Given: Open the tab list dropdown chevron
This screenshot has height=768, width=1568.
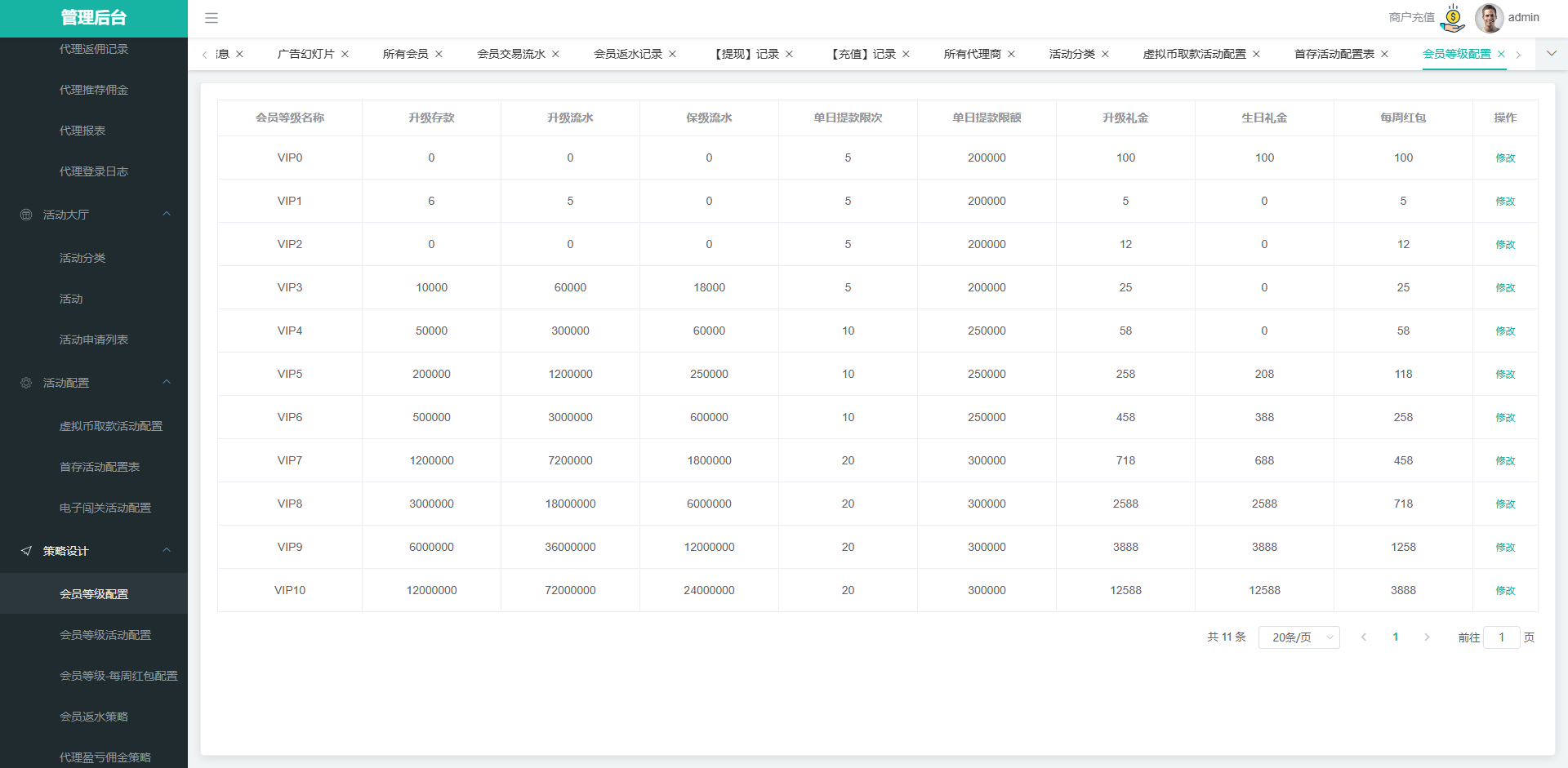Looking at the screenshot, I should 1551,54.
